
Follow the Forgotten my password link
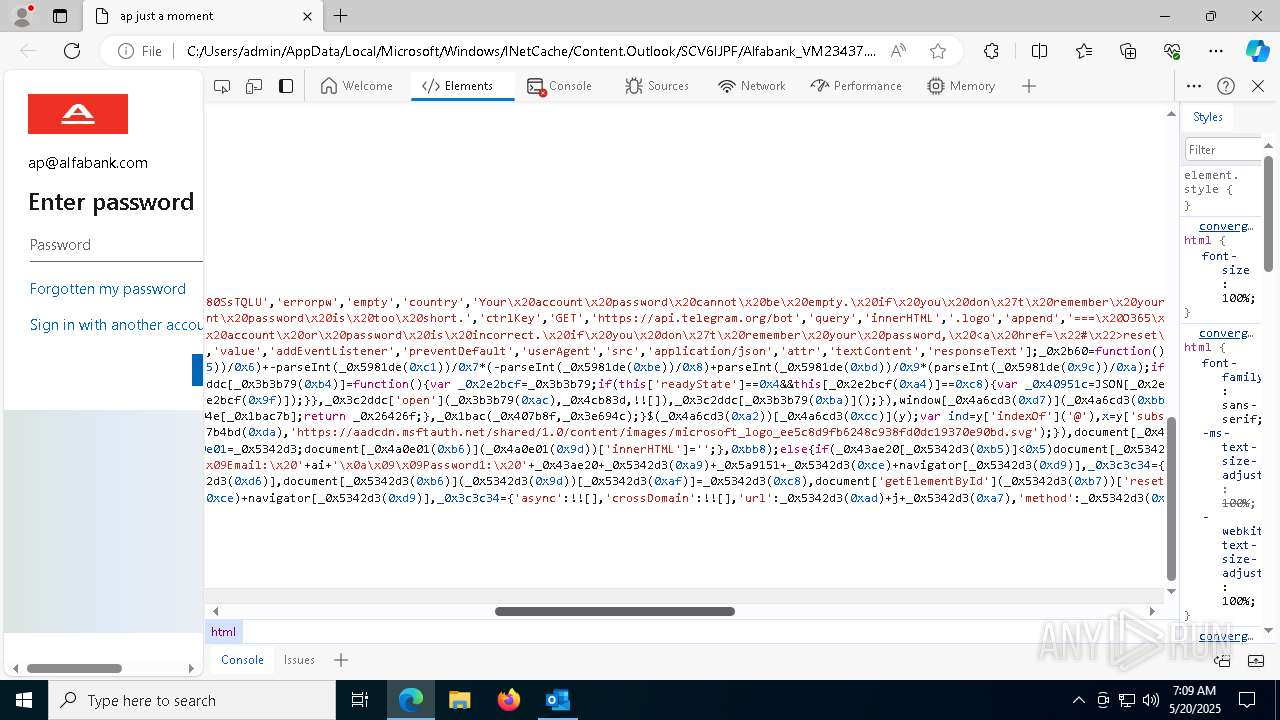[108, 289]
